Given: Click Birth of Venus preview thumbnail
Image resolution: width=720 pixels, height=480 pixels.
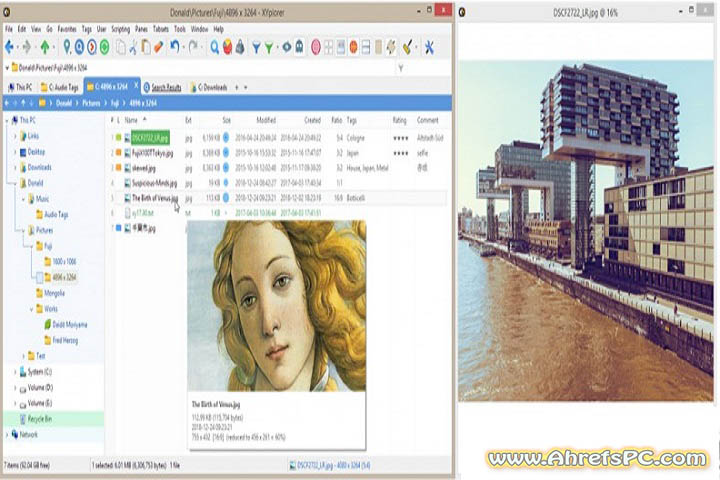Looking at the screenshot, I should 276,306.
